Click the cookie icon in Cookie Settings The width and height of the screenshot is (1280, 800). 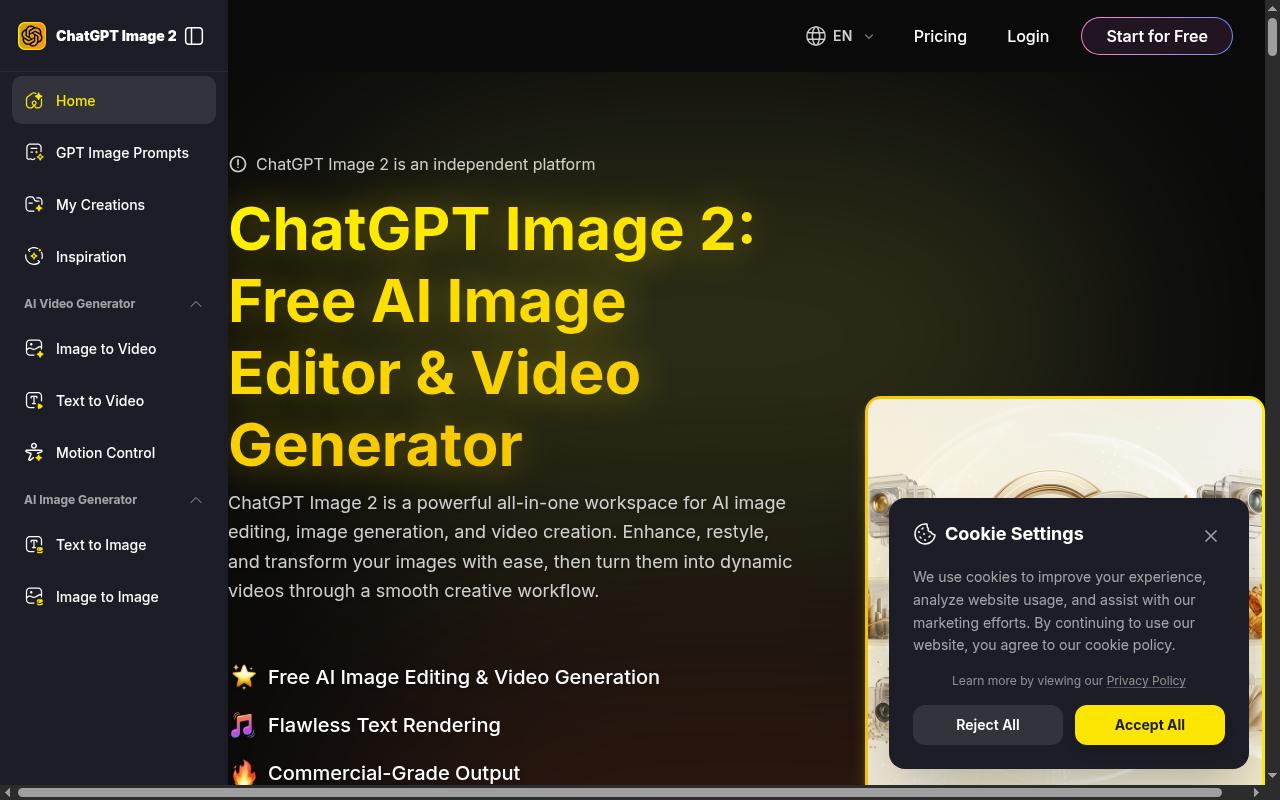(925, 534)
